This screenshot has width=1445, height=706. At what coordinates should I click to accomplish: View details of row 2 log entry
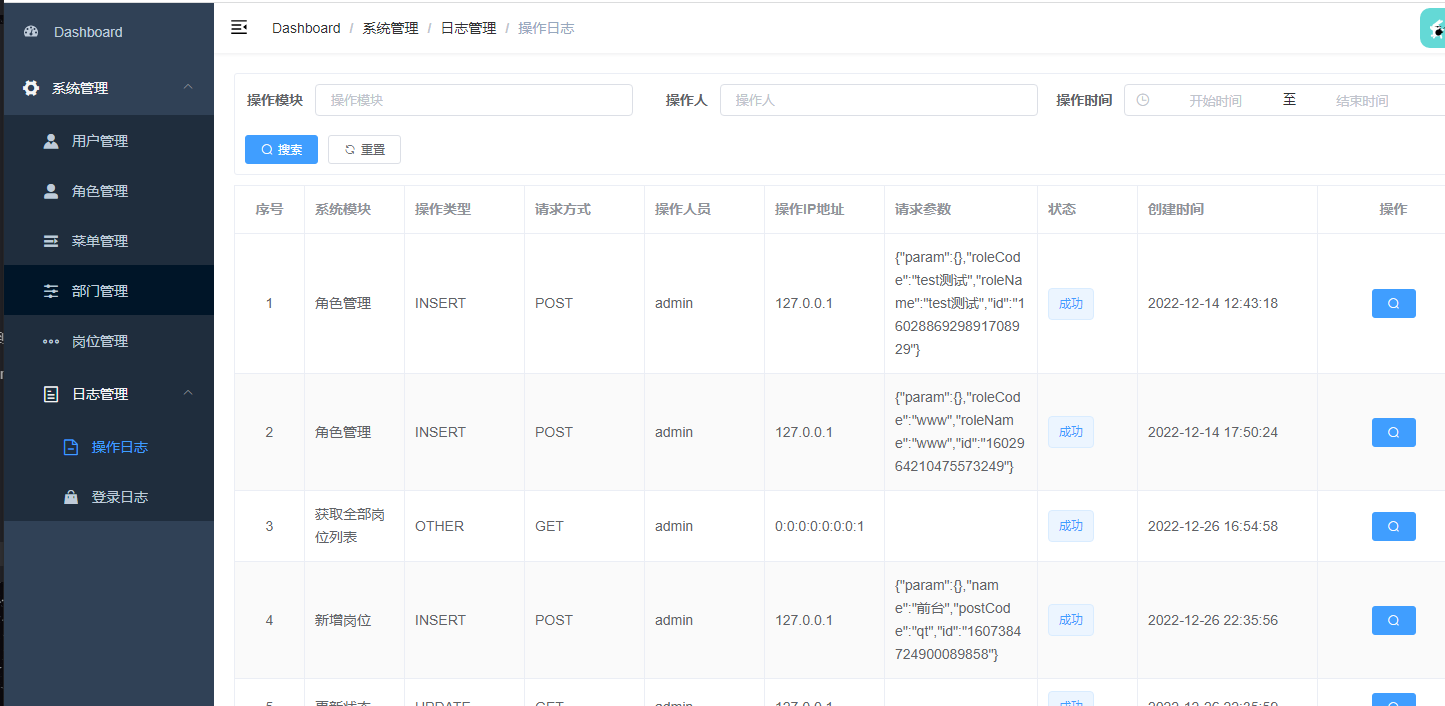pos(1393,432)
